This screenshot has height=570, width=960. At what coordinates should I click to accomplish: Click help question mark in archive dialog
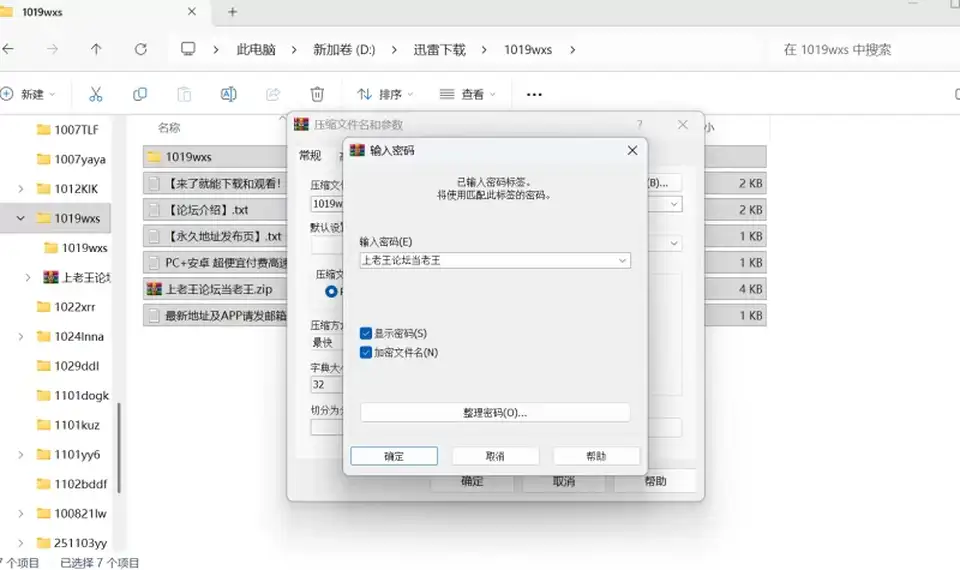coord(639,124)
